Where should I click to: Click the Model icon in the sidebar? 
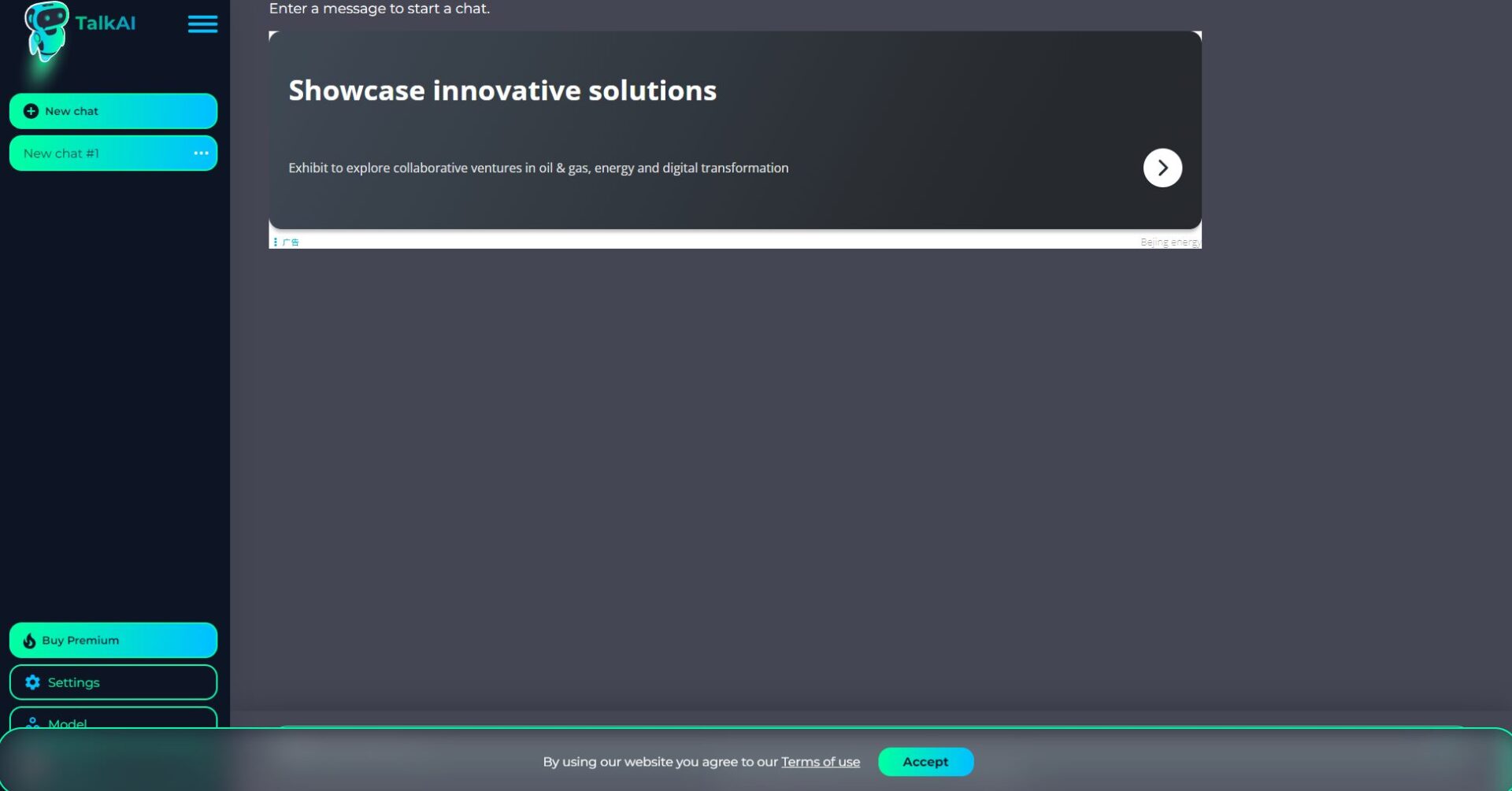pos(32,722)
